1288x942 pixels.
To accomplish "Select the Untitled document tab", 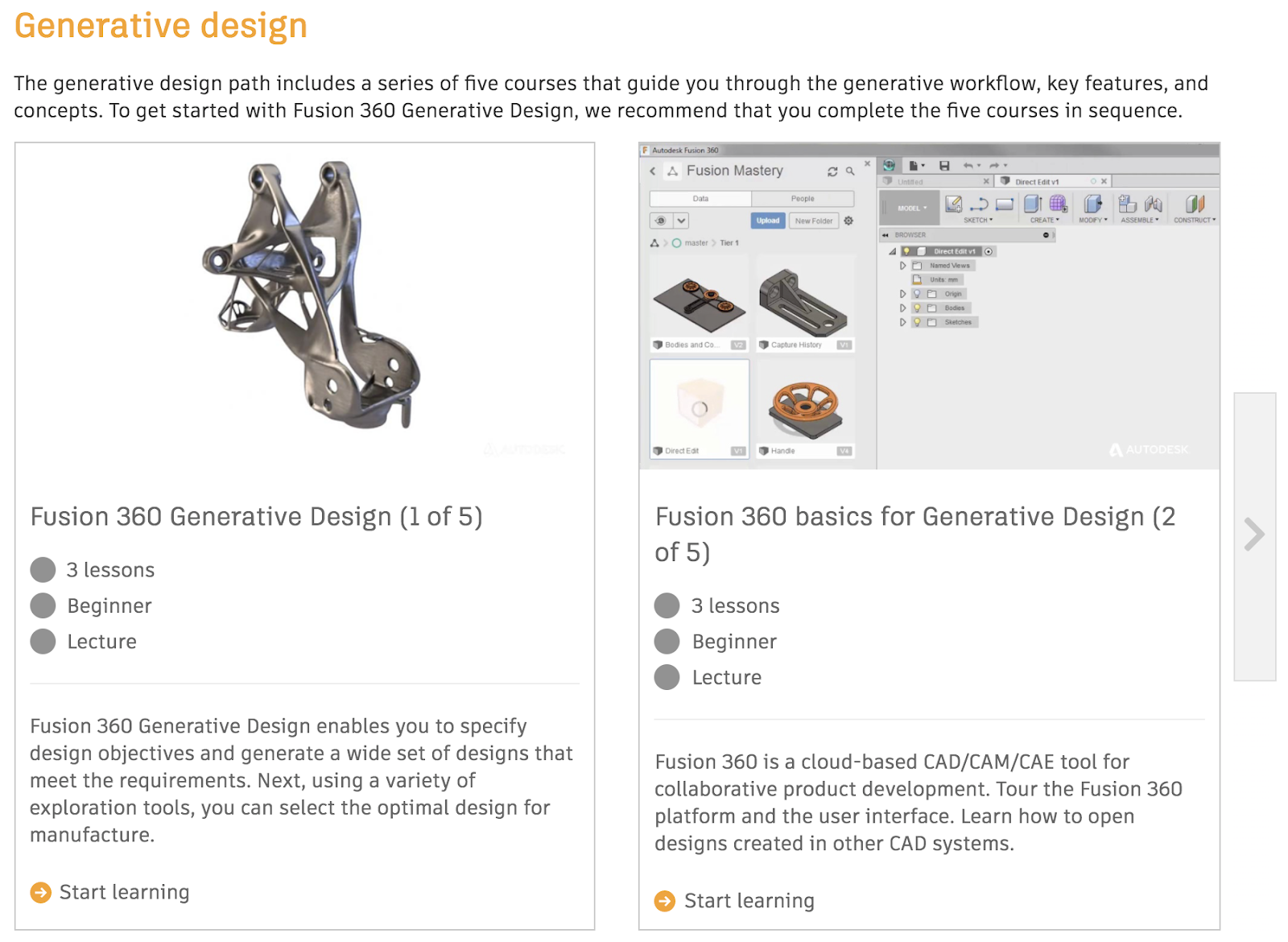I will pos(929,182).
